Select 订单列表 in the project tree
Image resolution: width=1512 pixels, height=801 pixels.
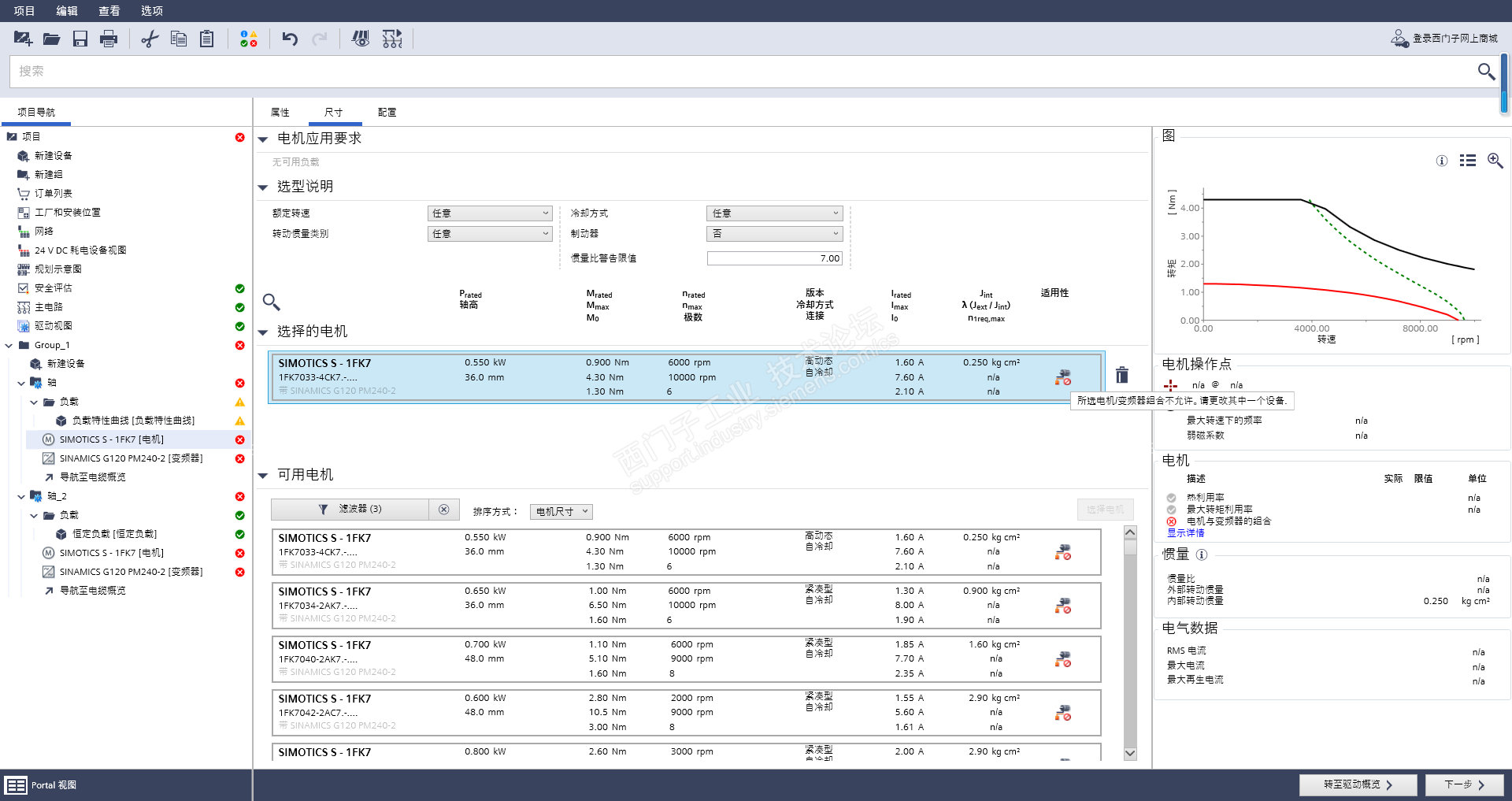pyautogui.click(x=54, y=194)
